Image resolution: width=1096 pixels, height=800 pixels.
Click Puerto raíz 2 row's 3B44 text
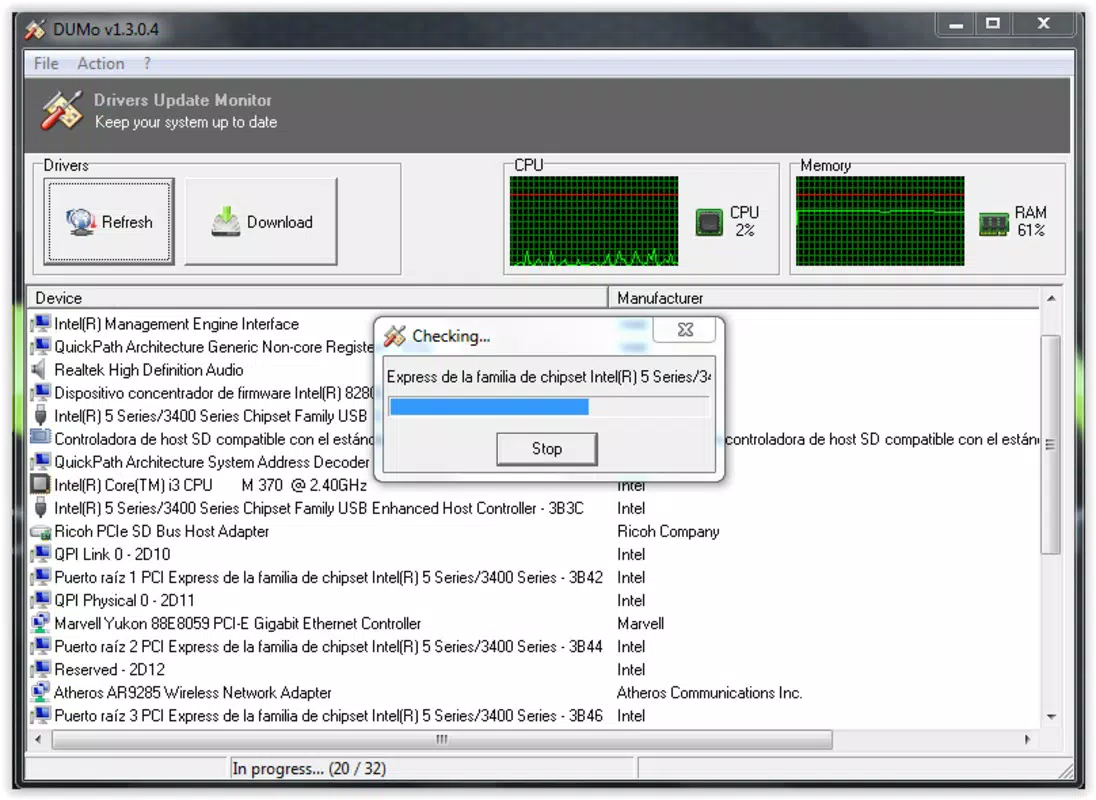(x=586, y=647)
